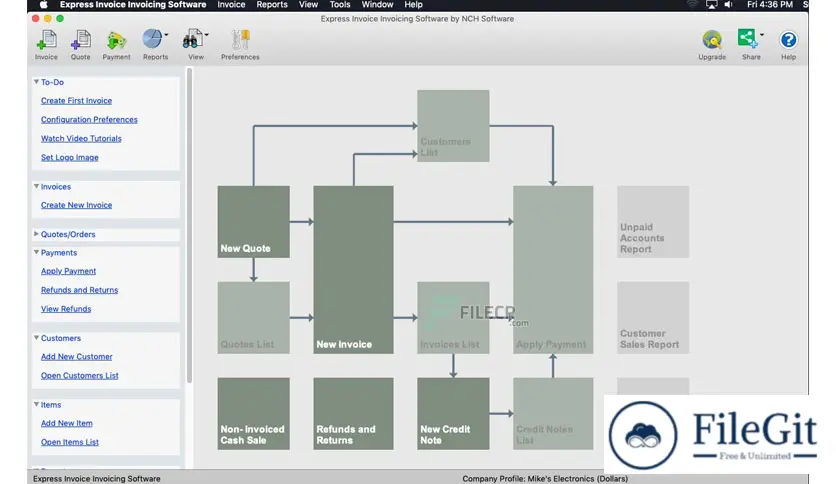Open Customers List sidebar link
The image size is (836, 484).
(x=79, y=376)
